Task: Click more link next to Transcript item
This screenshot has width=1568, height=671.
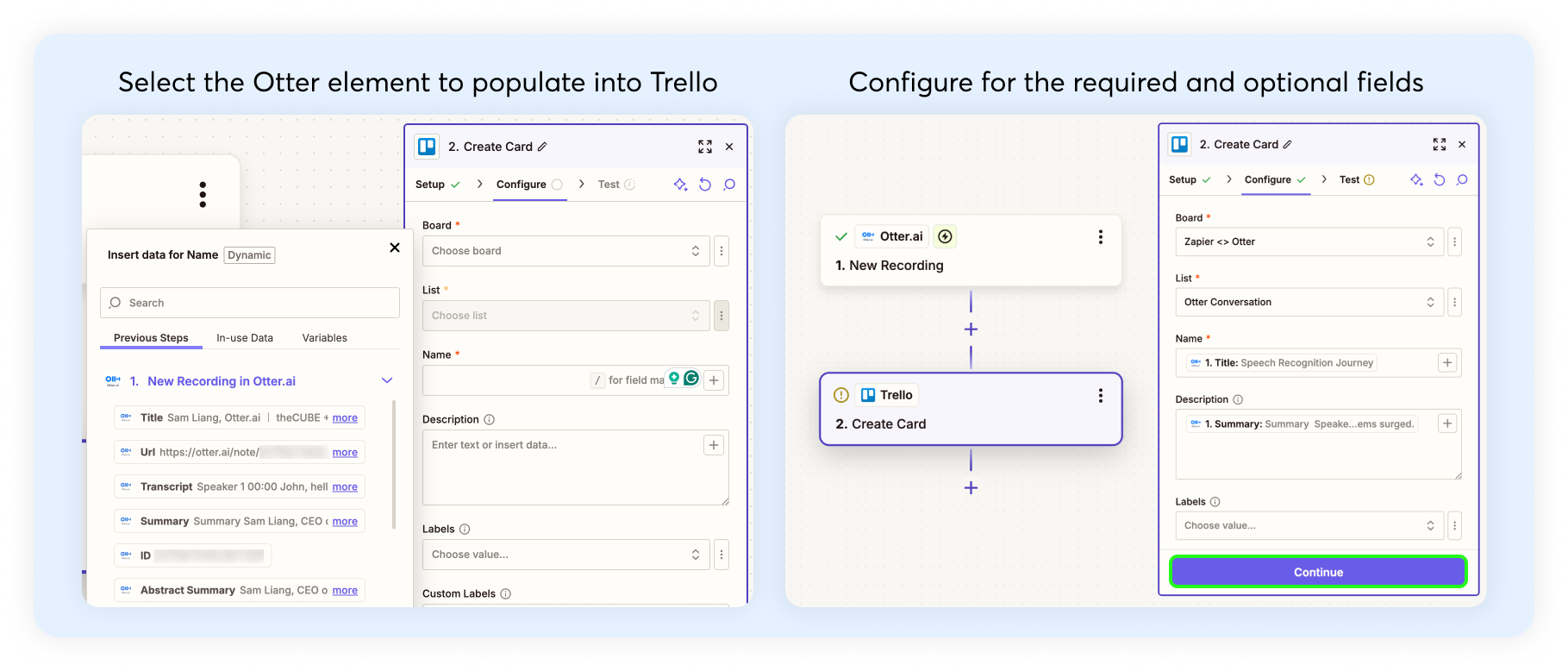Action: click(x=345, y=487)
